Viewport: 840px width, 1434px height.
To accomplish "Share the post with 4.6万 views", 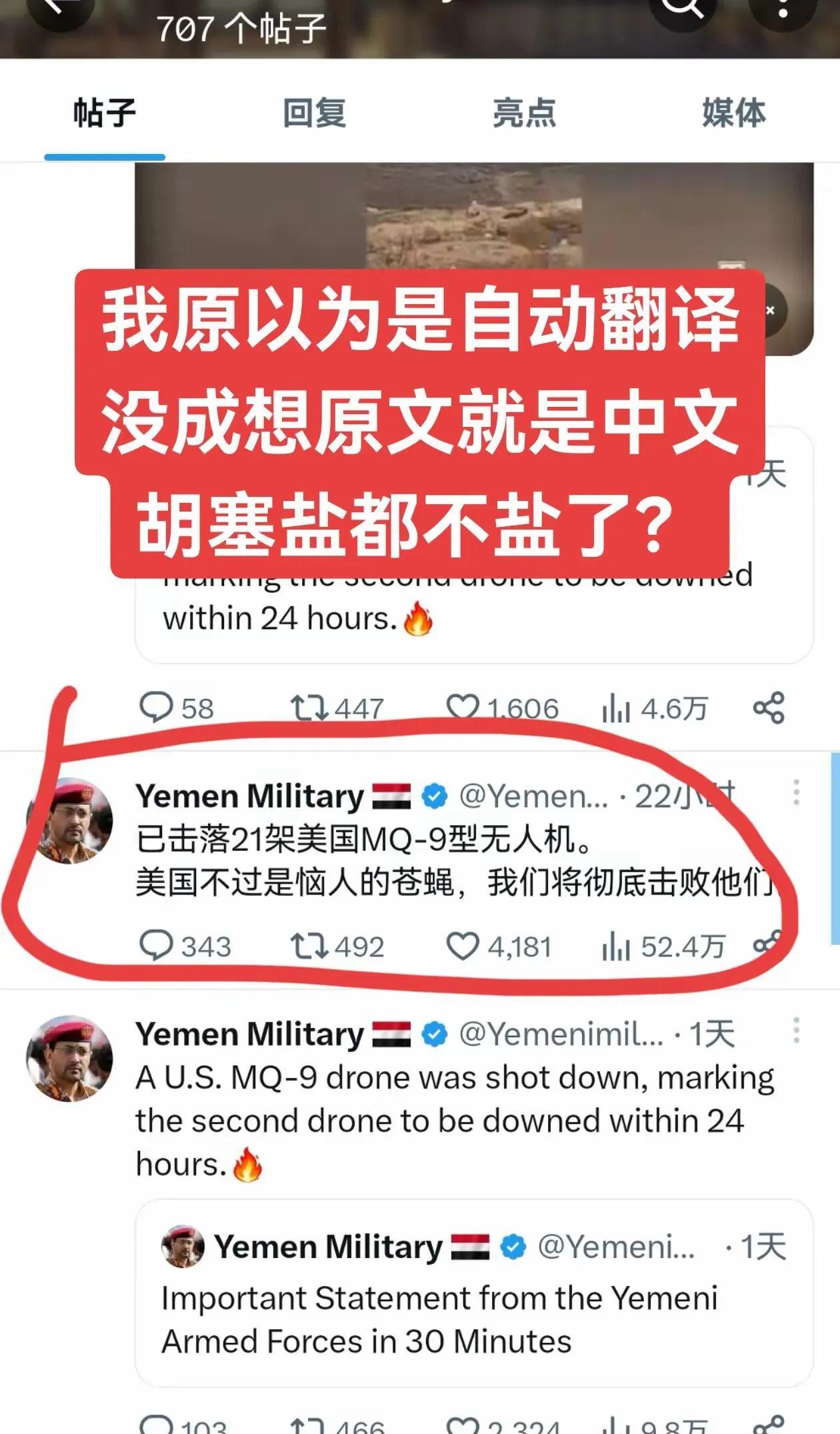I will [x=769, y=708].
